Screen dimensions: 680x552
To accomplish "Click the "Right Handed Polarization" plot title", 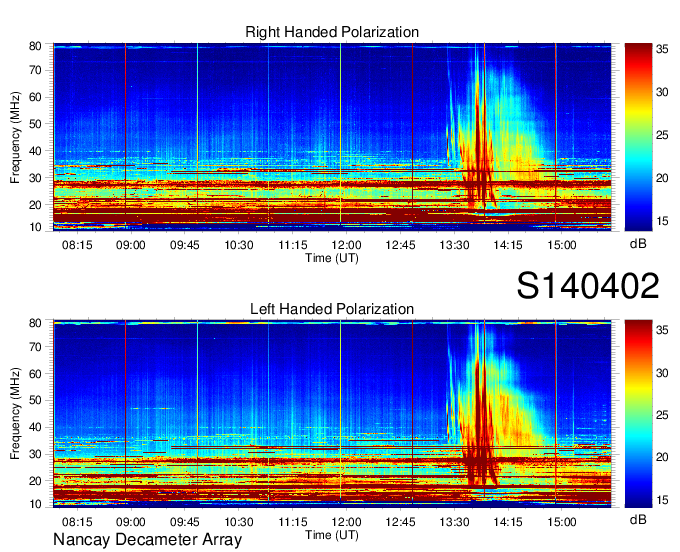I will pos(332,32).
